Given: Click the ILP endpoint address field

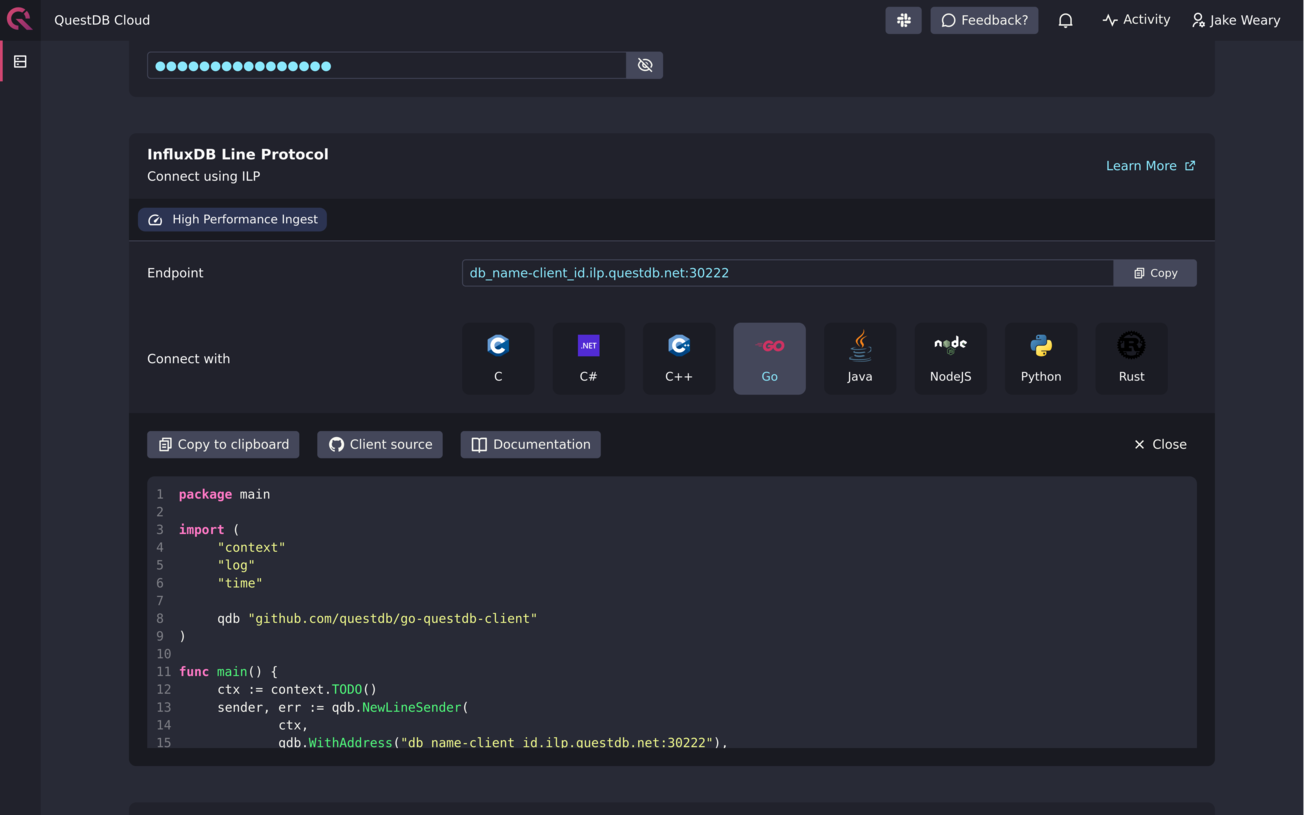Looking at the screenshot, I should [x=788, y=273].
